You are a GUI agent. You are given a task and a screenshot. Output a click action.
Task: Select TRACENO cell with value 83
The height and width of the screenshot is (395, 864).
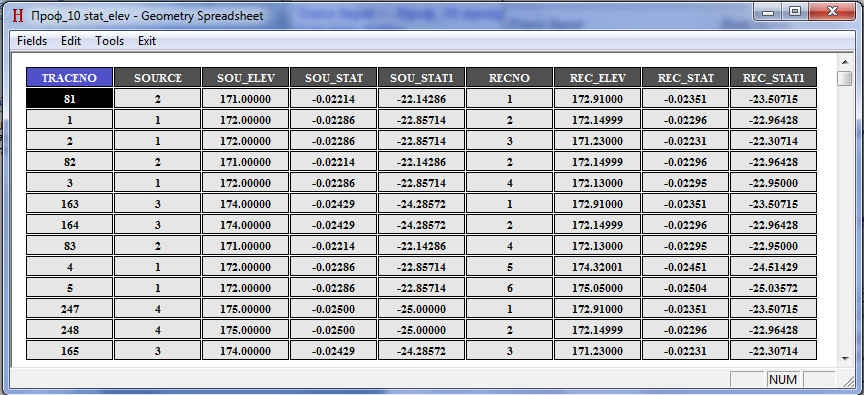[69, 246]
